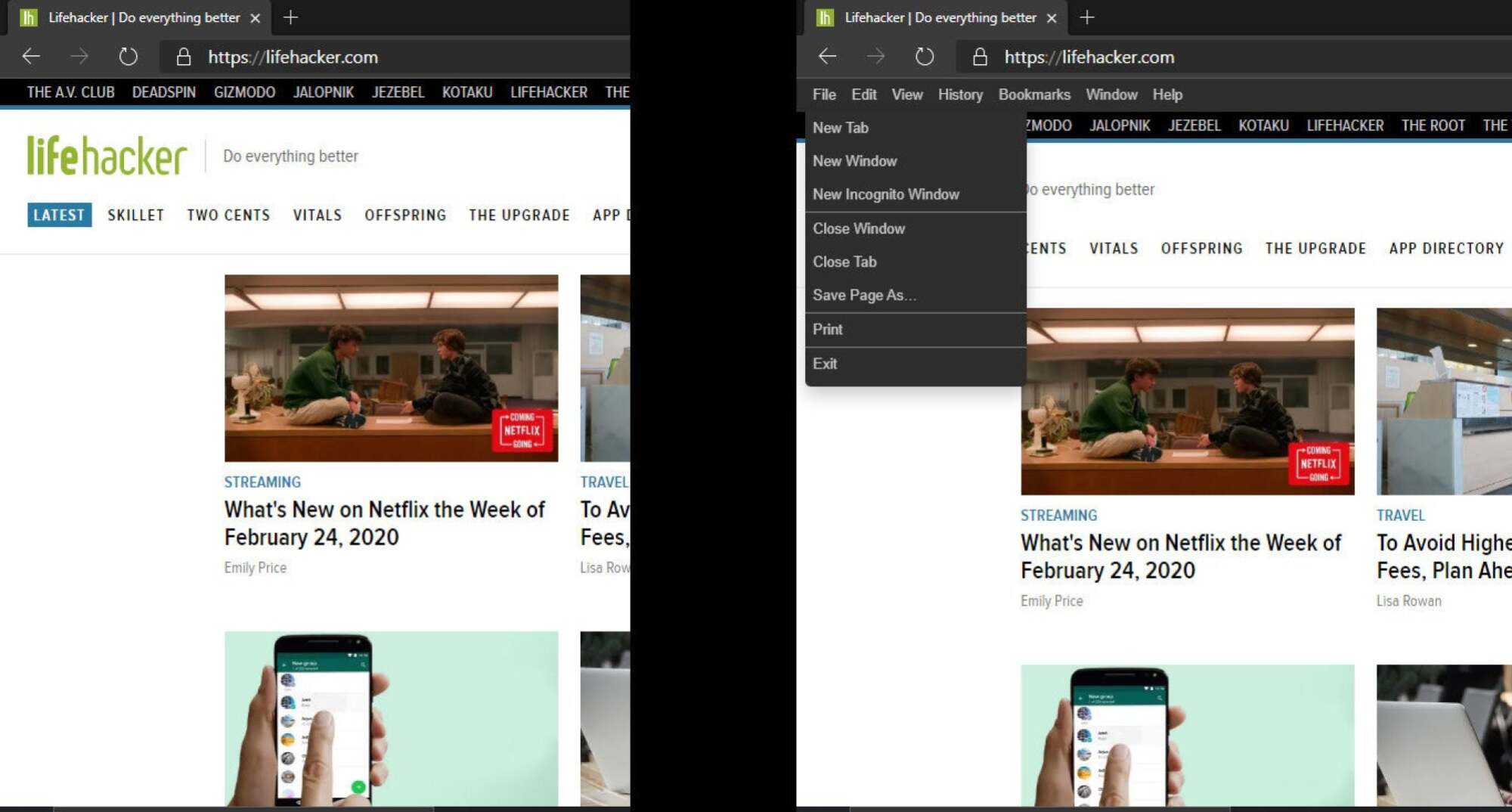Open KOTAKU link in right window
Viewport: 1512px width, 812px height.
click(x=1263, y=126)
